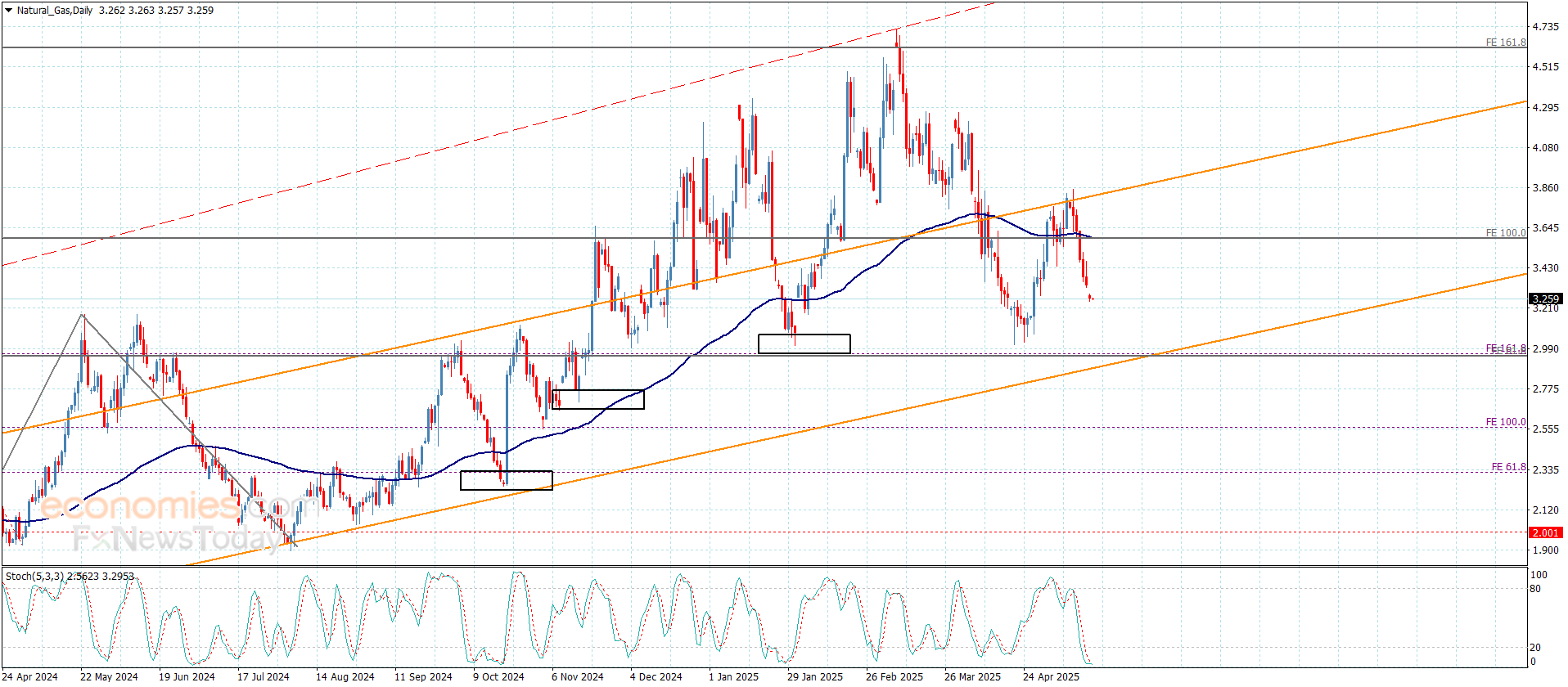Click the 1.900 price axis value
The height and width of the screenshot is (687, 1568).
point(1545,550)
